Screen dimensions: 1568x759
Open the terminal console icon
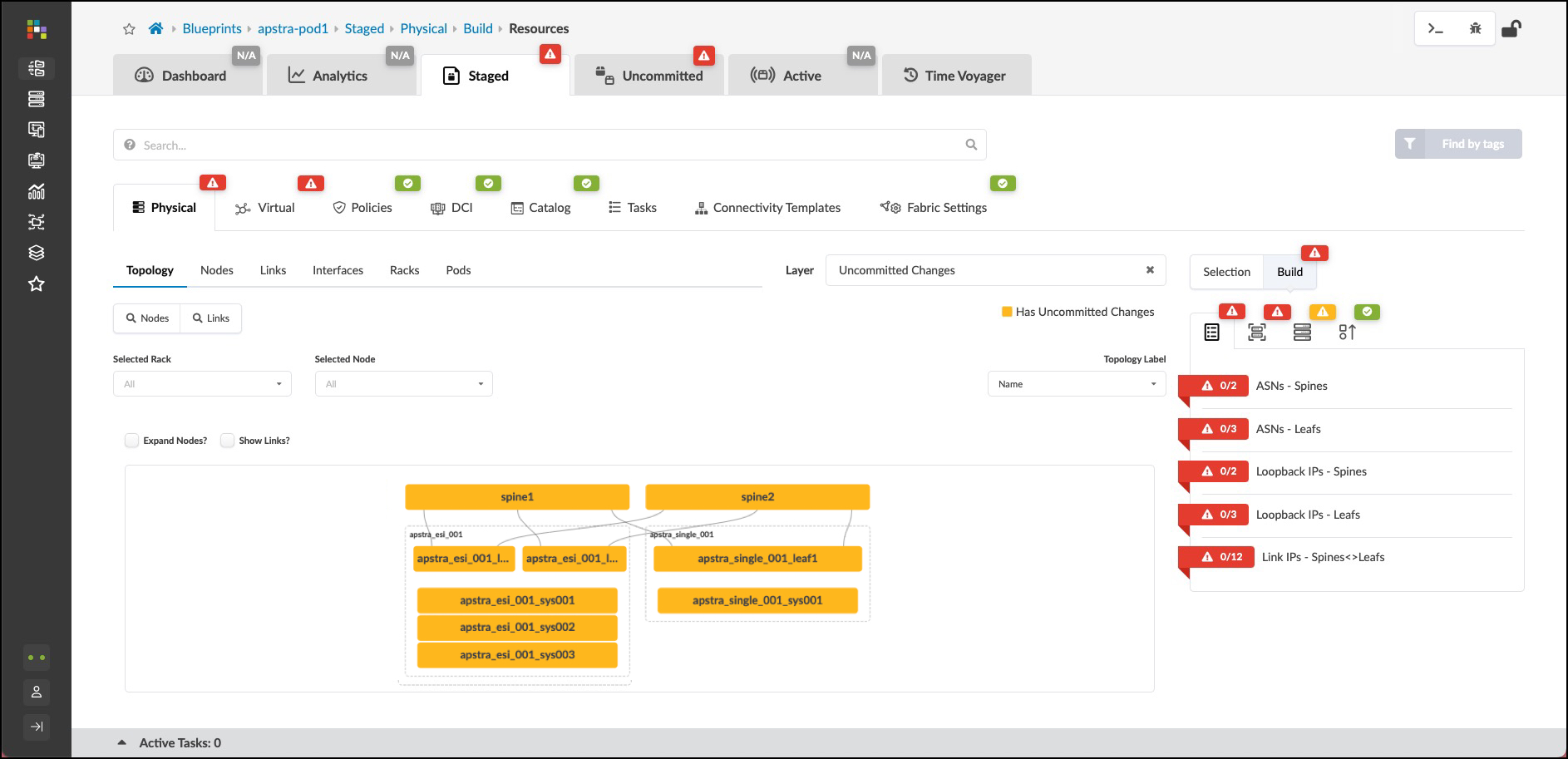click(1435, 28)
